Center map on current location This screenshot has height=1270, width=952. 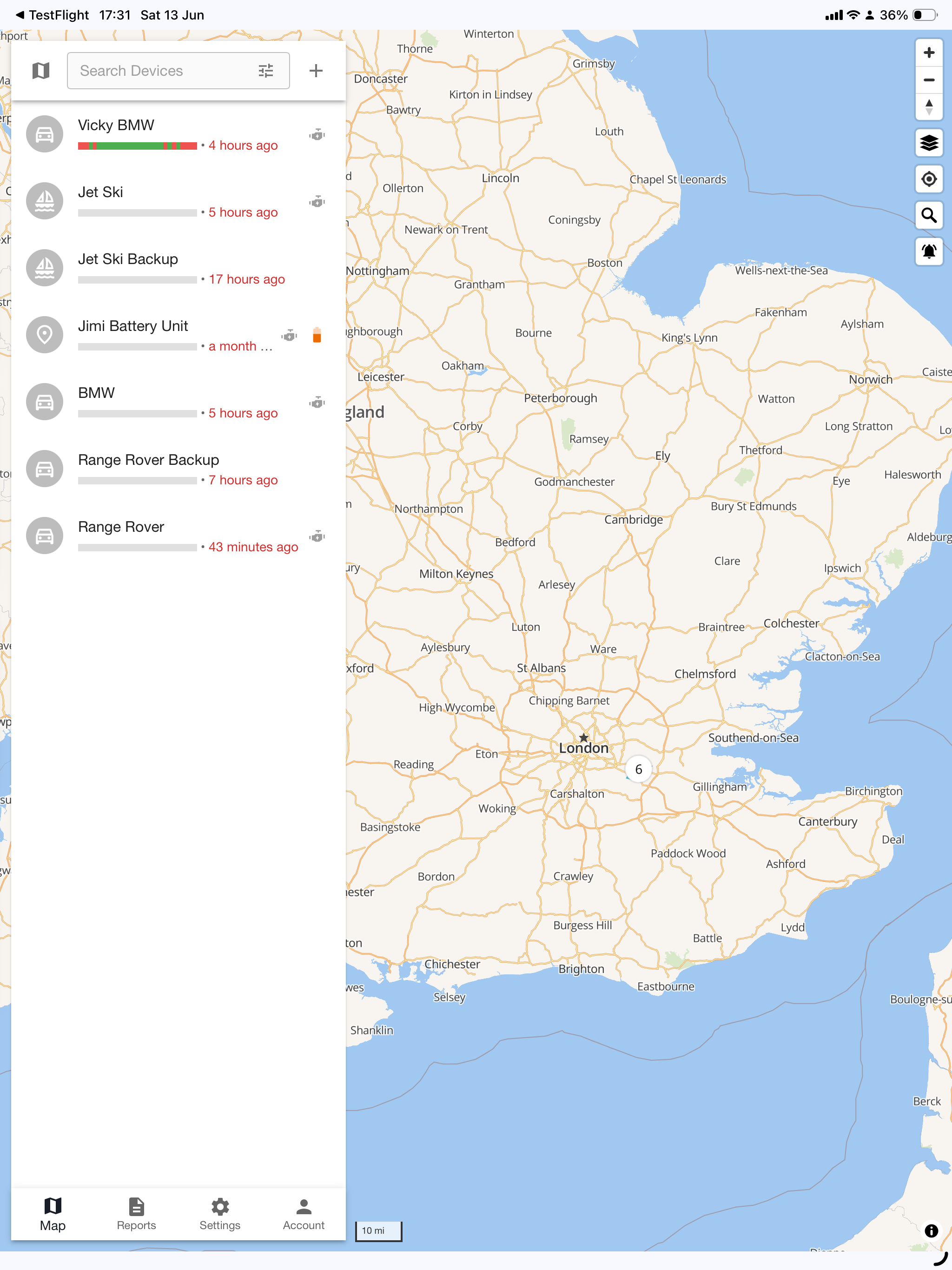point(928,179)
